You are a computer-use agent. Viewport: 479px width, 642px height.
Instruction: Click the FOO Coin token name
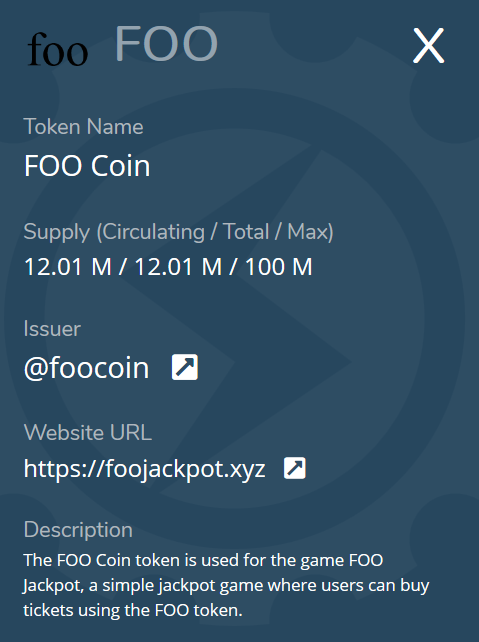pos(87,166)
